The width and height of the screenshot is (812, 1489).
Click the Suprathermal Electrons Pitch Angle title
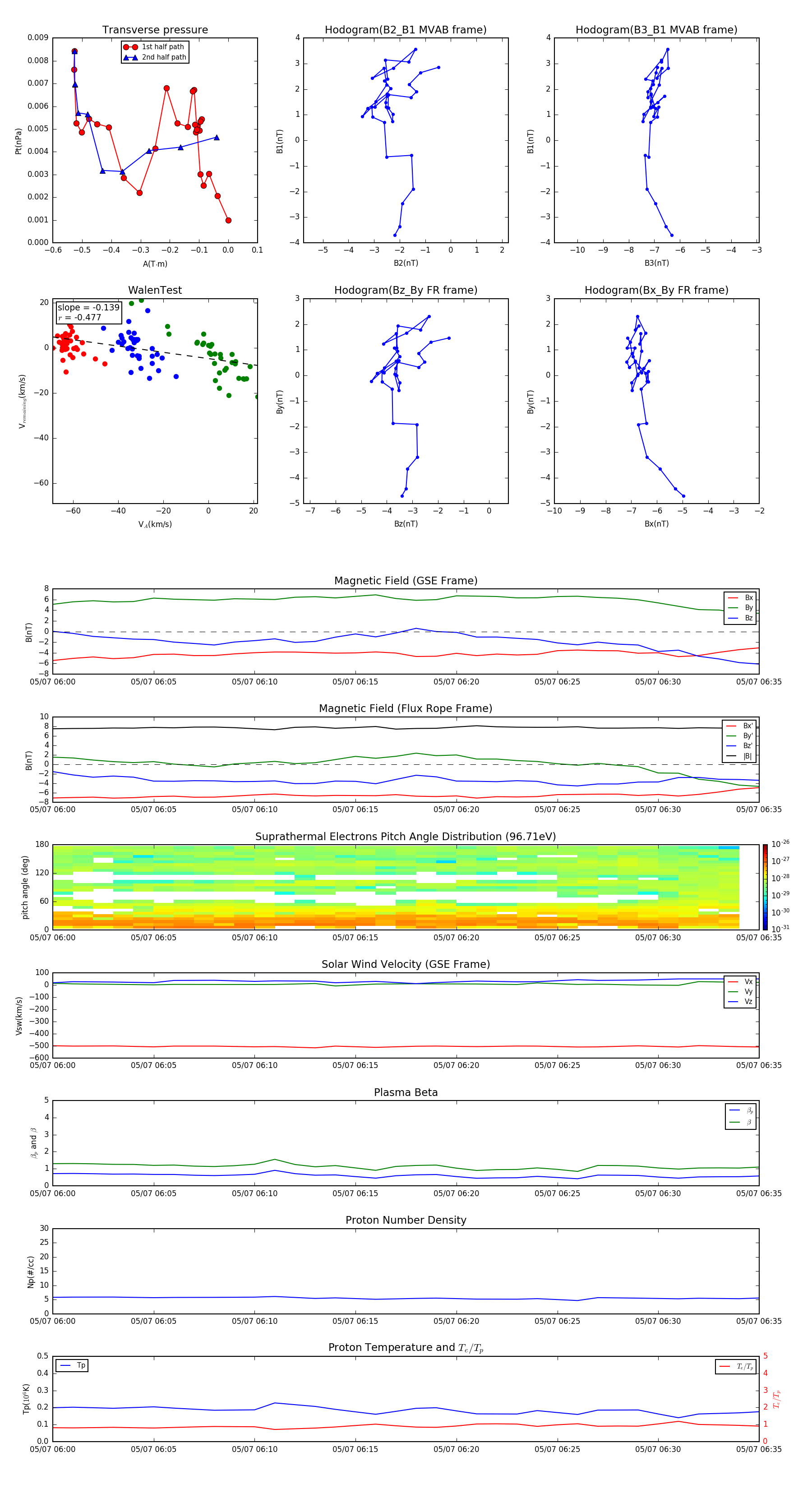(406, 837)
